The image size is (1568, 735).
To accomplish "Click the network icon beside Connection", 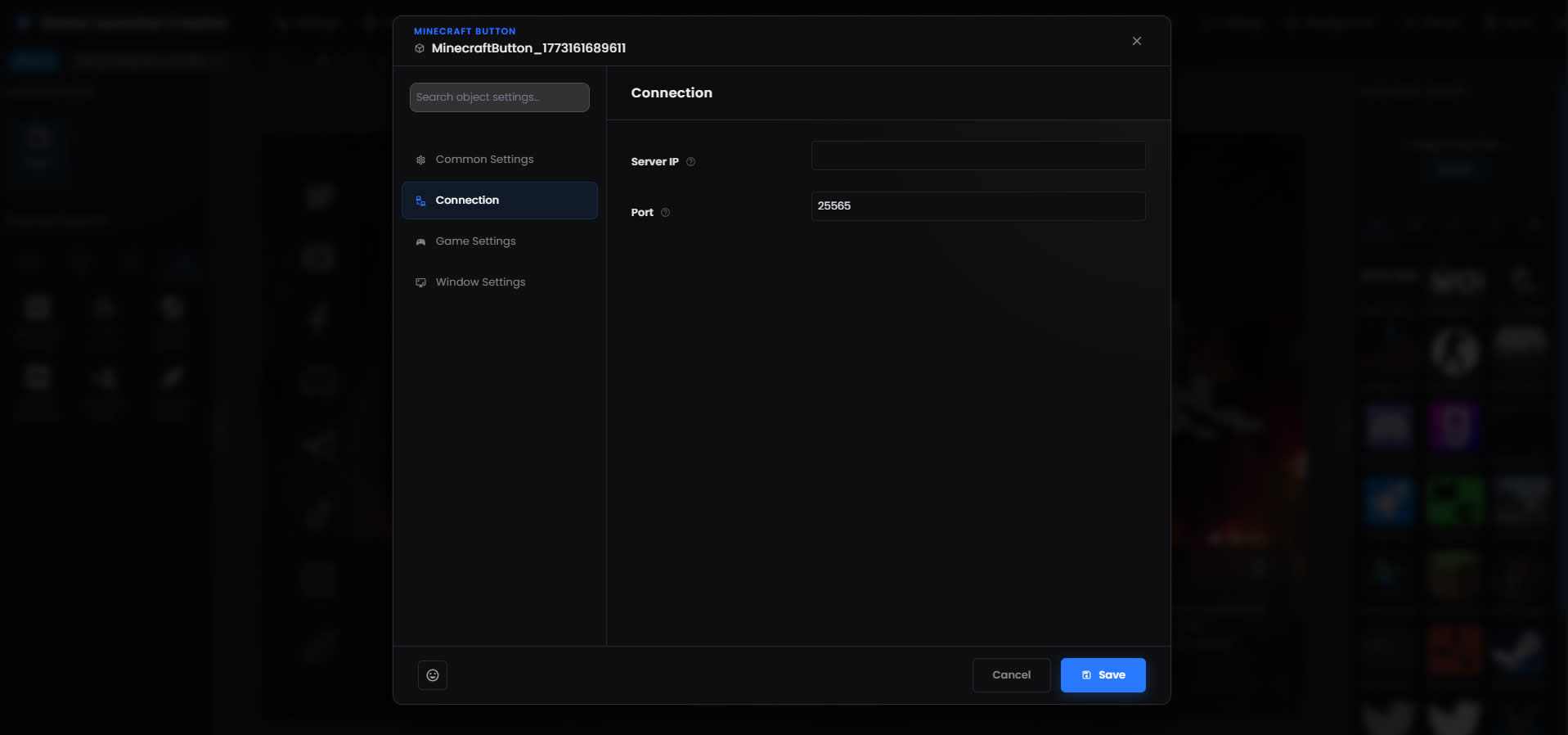I will 420,201.
